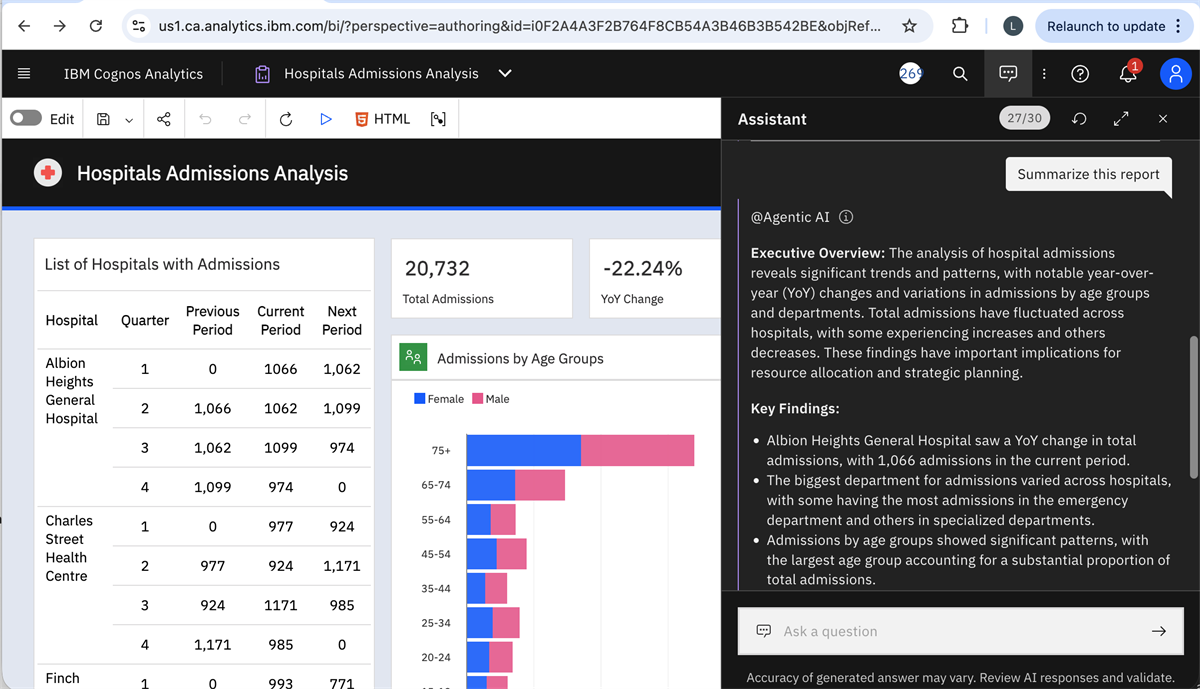Restart the Assistant conversation
Screen dimensions: 1200x689
coord(1078,118)
